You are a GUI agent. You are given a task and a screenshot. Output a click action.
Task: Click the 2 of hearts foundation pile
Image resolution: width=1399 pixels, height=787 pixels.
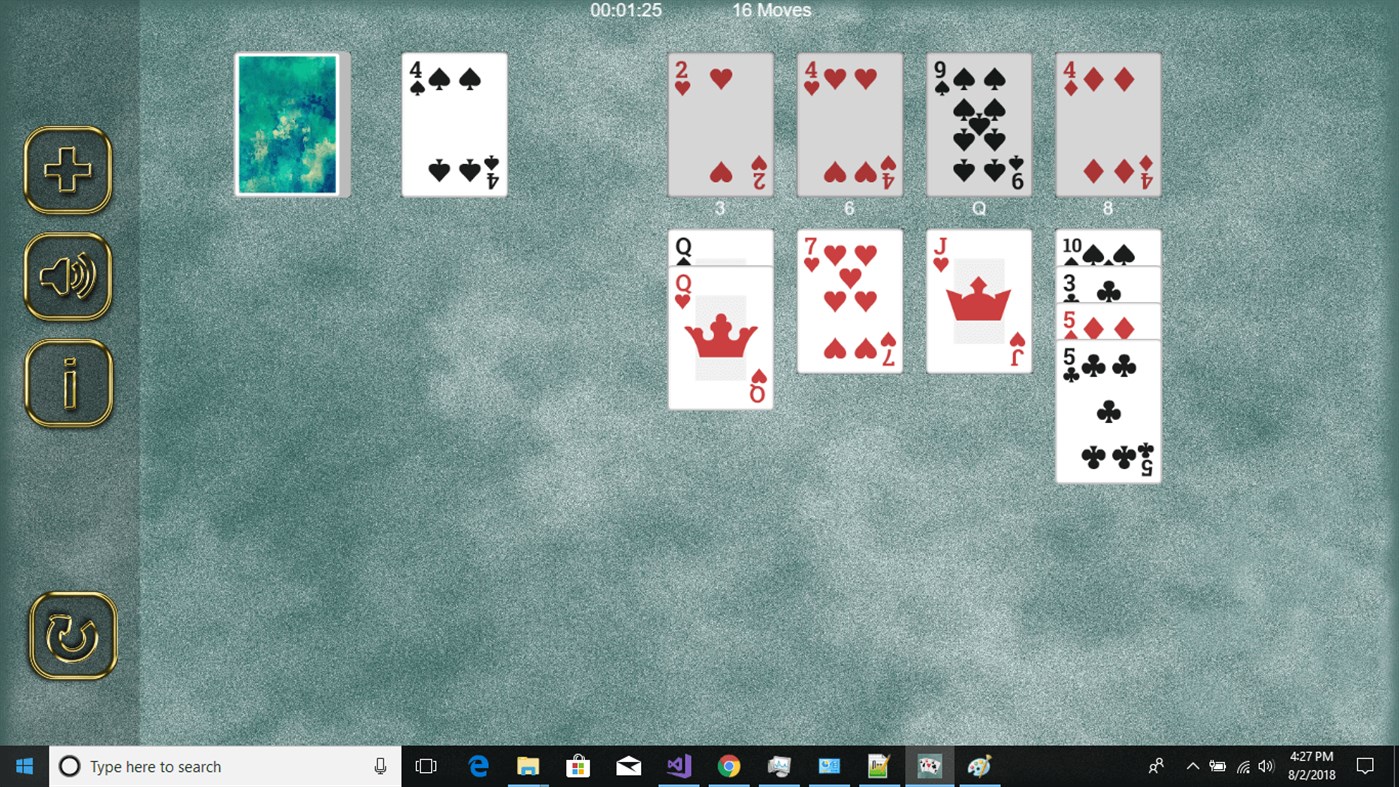[x=720, y=123]
